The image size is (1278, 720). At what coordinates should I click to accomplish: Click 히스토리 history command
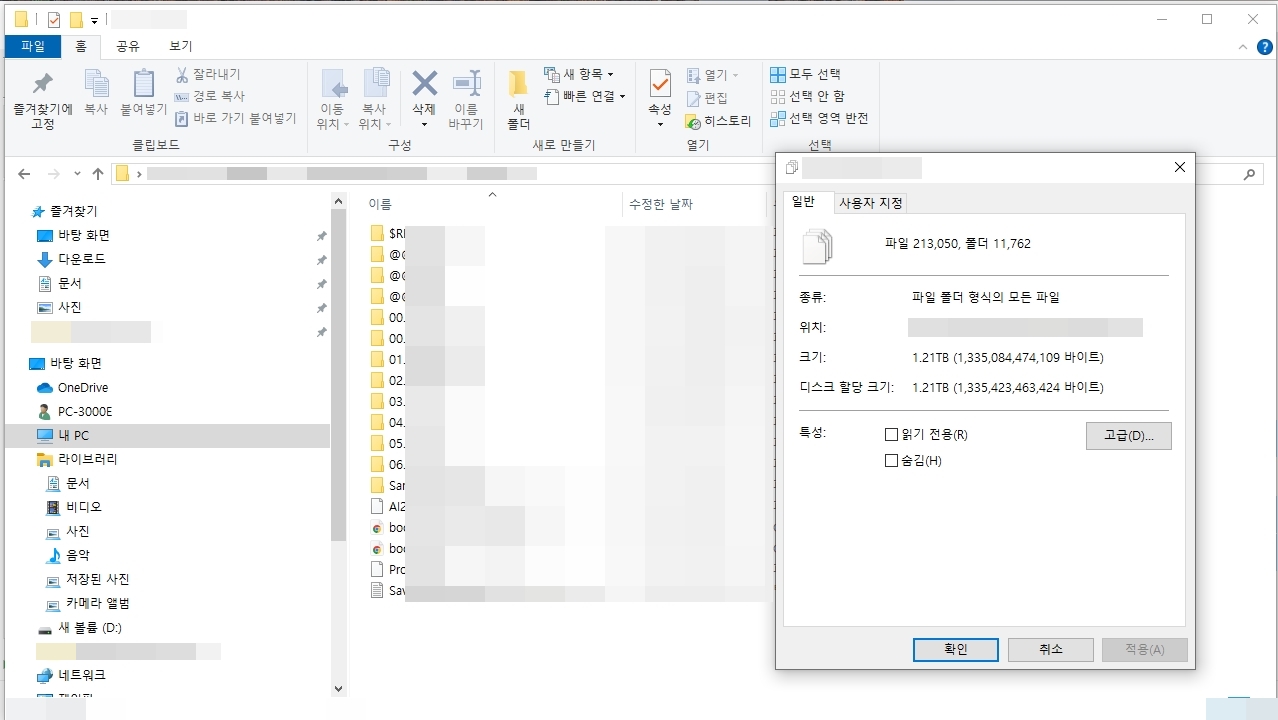[718, 121]
